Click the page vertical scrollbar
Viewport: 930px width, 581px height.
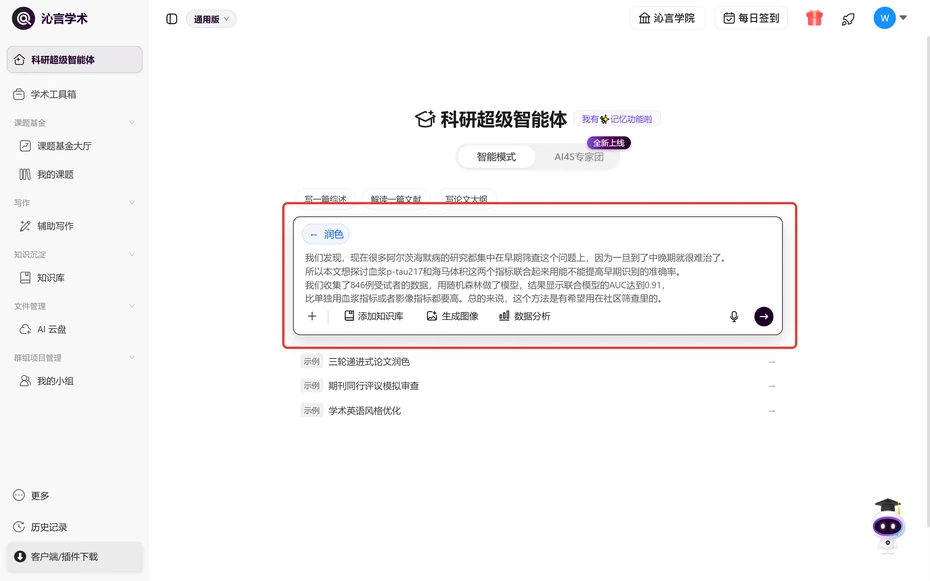coord(928,281)
